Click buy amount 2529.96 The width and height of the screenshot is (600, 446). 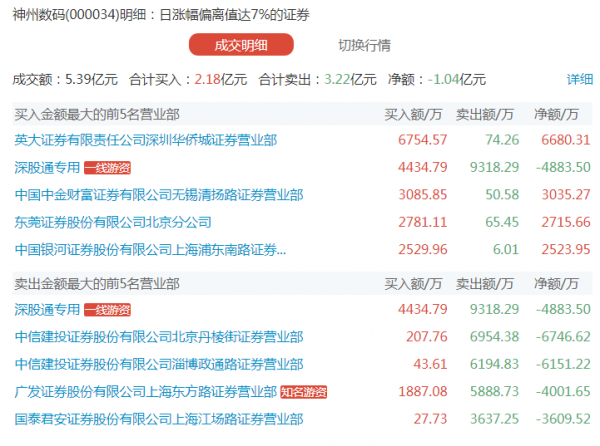(422, 250)
